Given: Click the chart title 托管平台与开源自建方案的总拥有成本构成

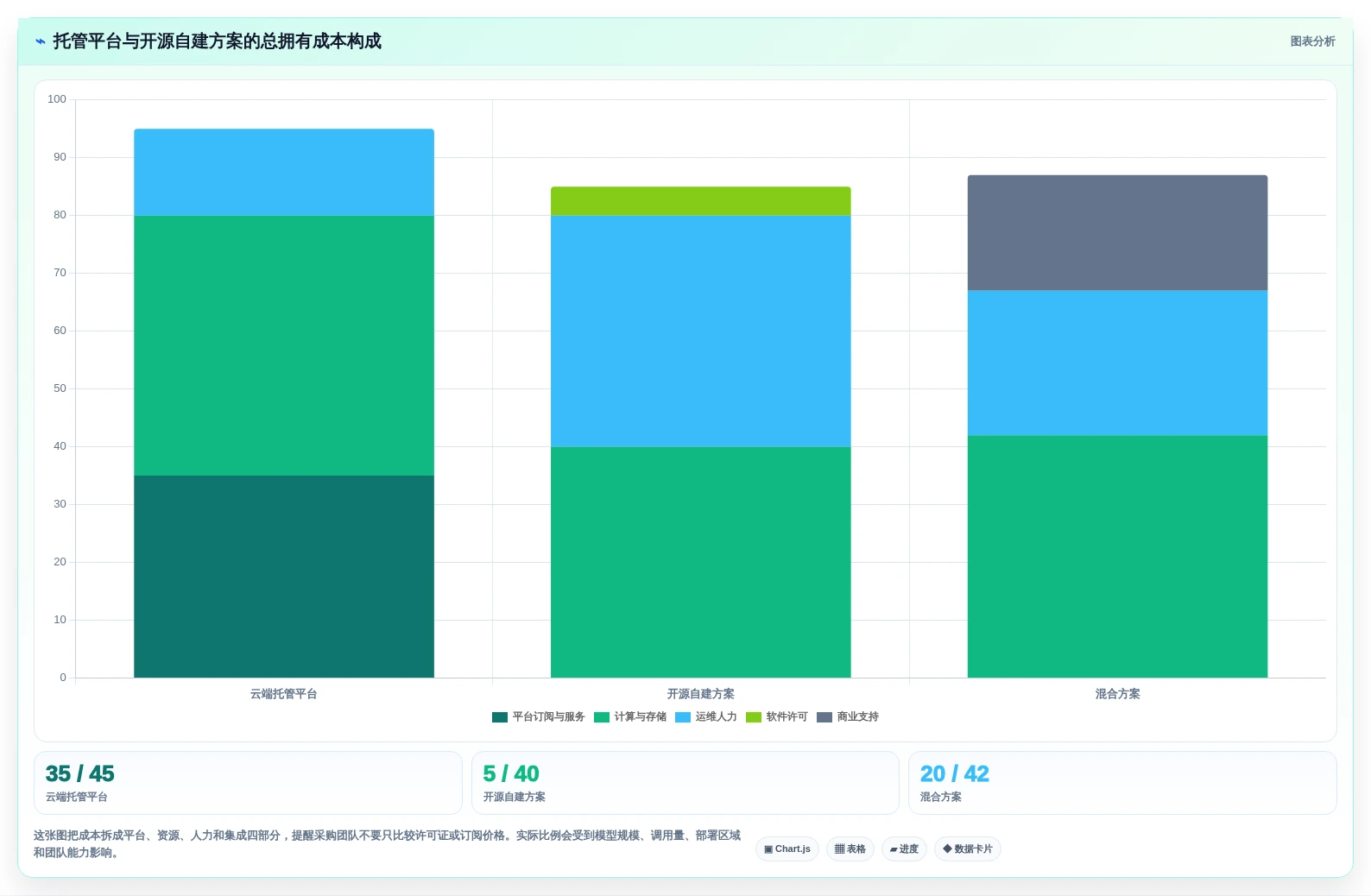Looking at the screenshot, I should coord(217,41).
